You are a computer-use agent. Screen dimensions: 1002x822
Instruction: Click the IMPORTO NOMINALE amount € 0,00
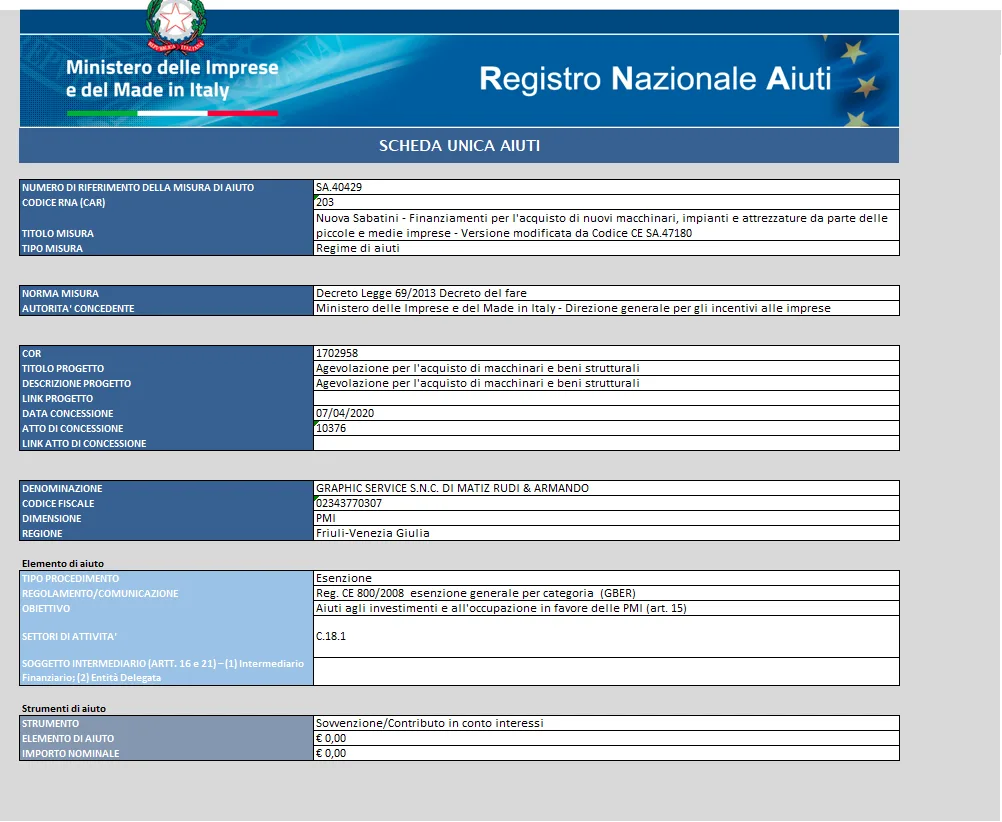pyautogui.click(x=606, y=754)
